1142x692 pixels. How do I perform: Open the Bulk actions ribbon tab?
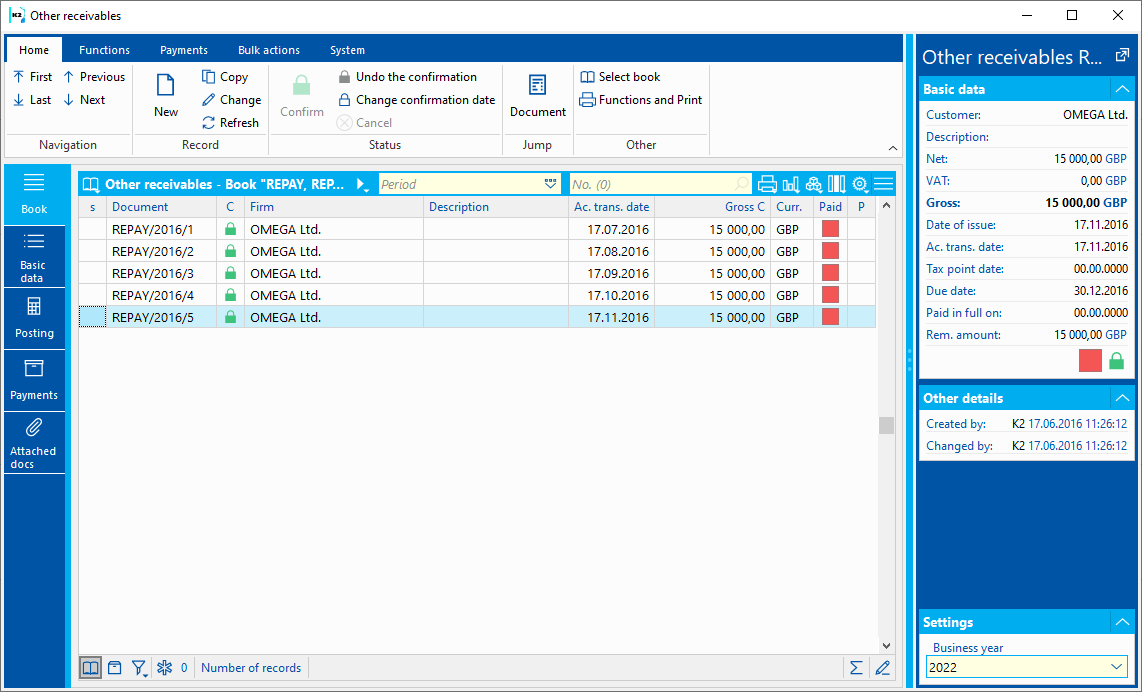[268, 50]
